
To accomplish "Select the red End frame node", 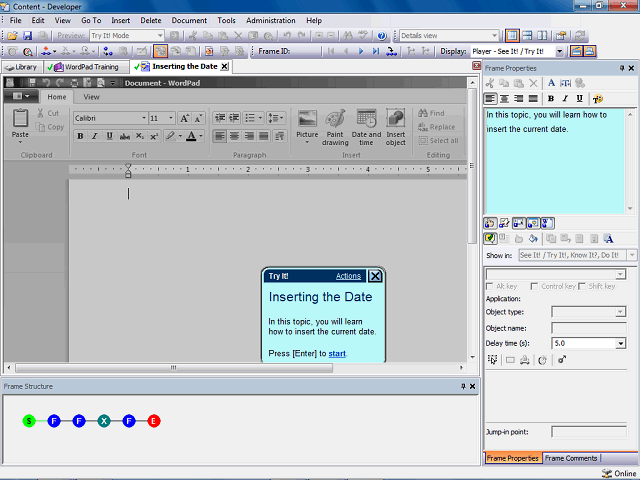I will [x=154, y=421].
